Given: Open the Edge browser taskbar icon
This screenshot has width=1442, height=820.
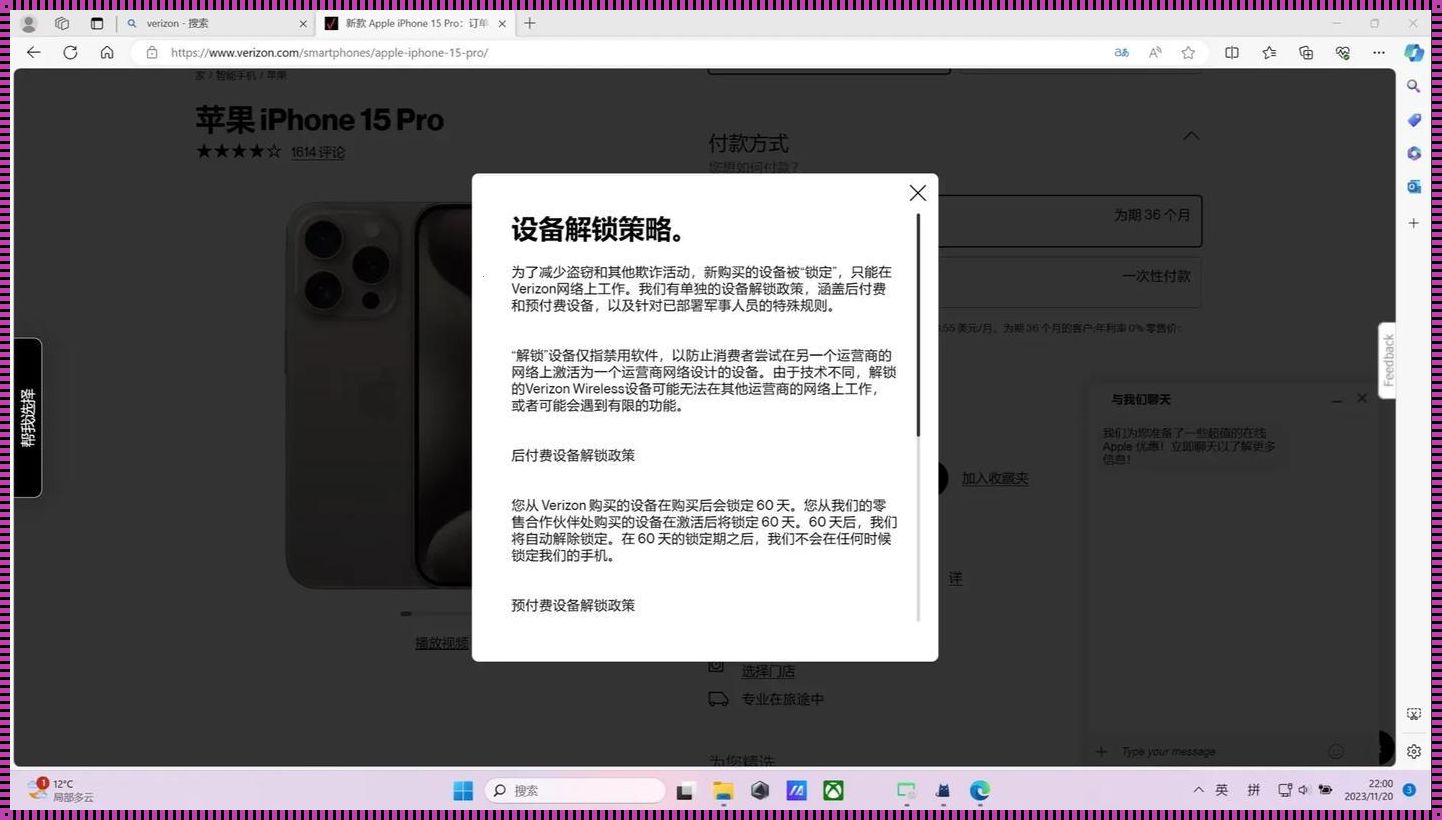Looking at the screenshot, I should (979, 791).
